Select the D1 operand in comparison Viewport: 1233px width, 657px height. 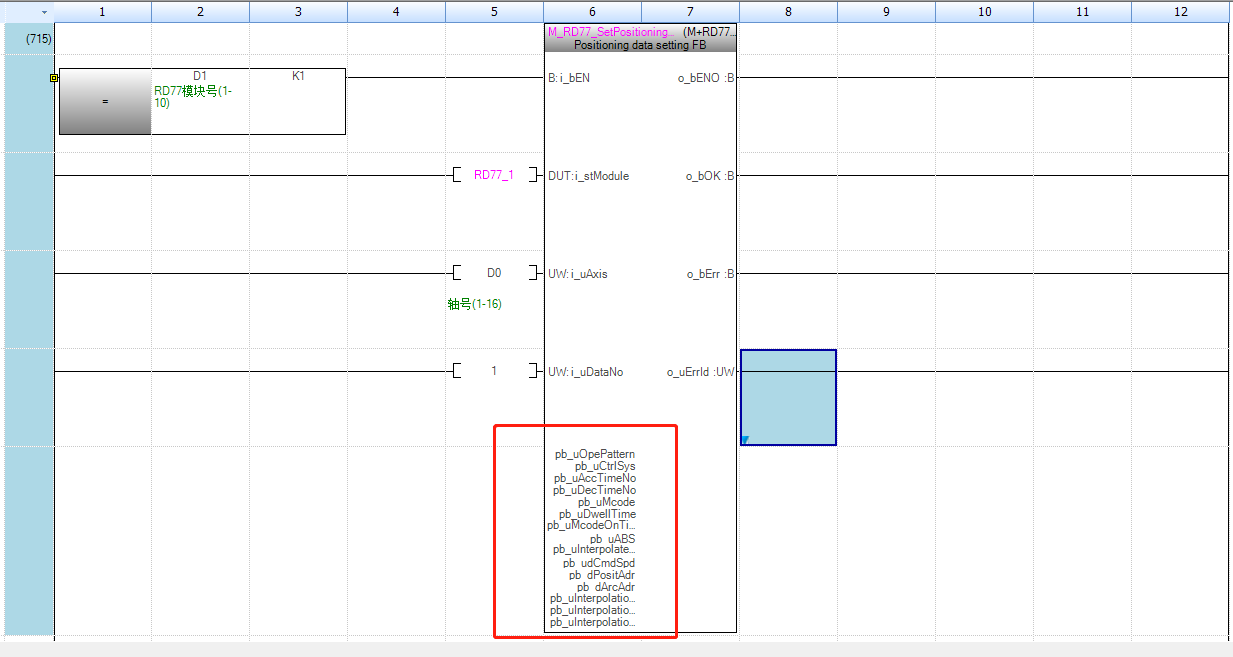click(200, 77)
